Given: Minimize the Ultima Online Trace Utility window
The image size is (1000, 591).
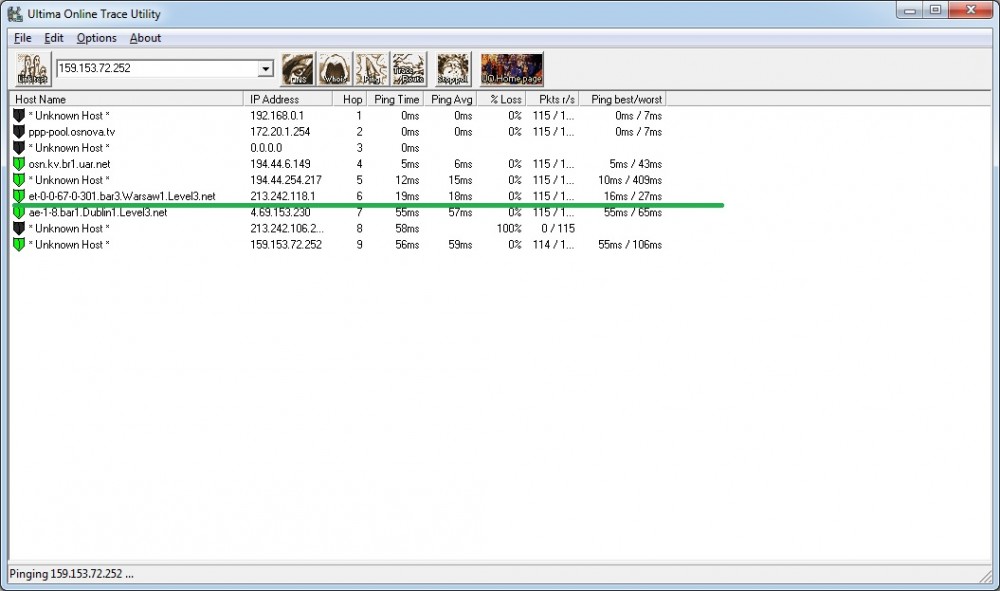Looking at the screenshot, I should (910, 10).
